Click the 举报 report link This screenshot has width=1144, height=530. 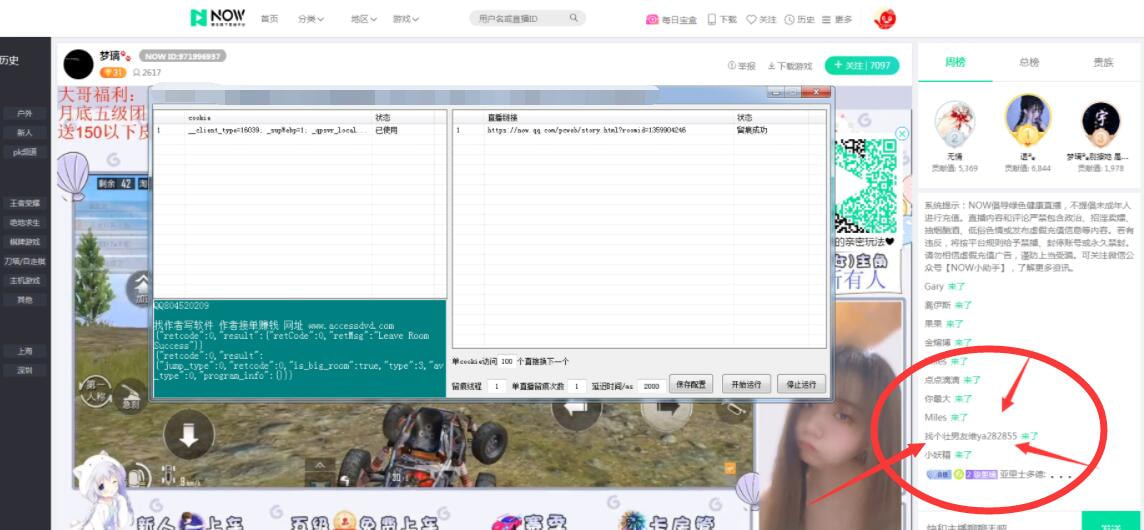(x=741, y=66)
